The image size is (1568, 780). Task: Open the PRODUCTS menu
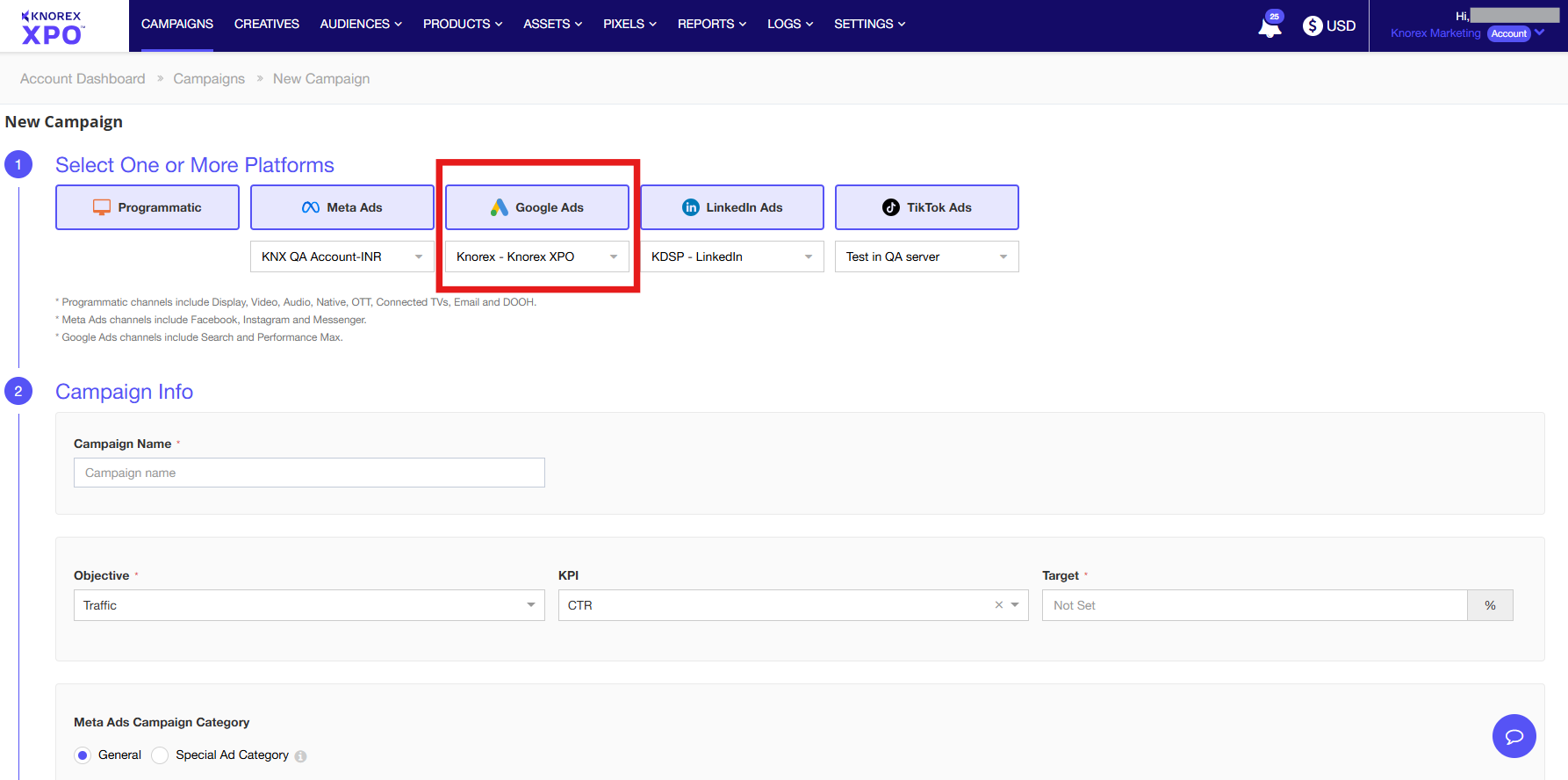pyautogui.click(x=463, y=24)
